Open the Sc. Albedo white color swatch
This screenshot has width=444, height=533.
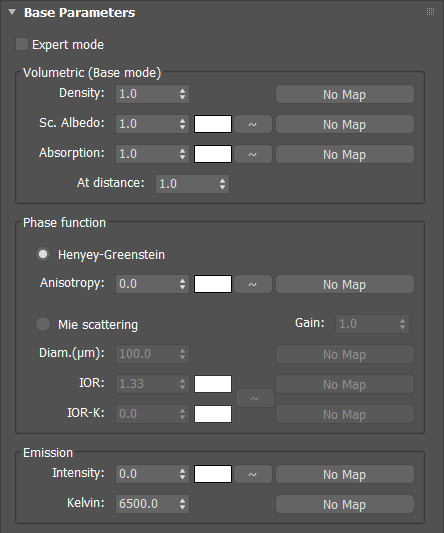coord(213,124)
